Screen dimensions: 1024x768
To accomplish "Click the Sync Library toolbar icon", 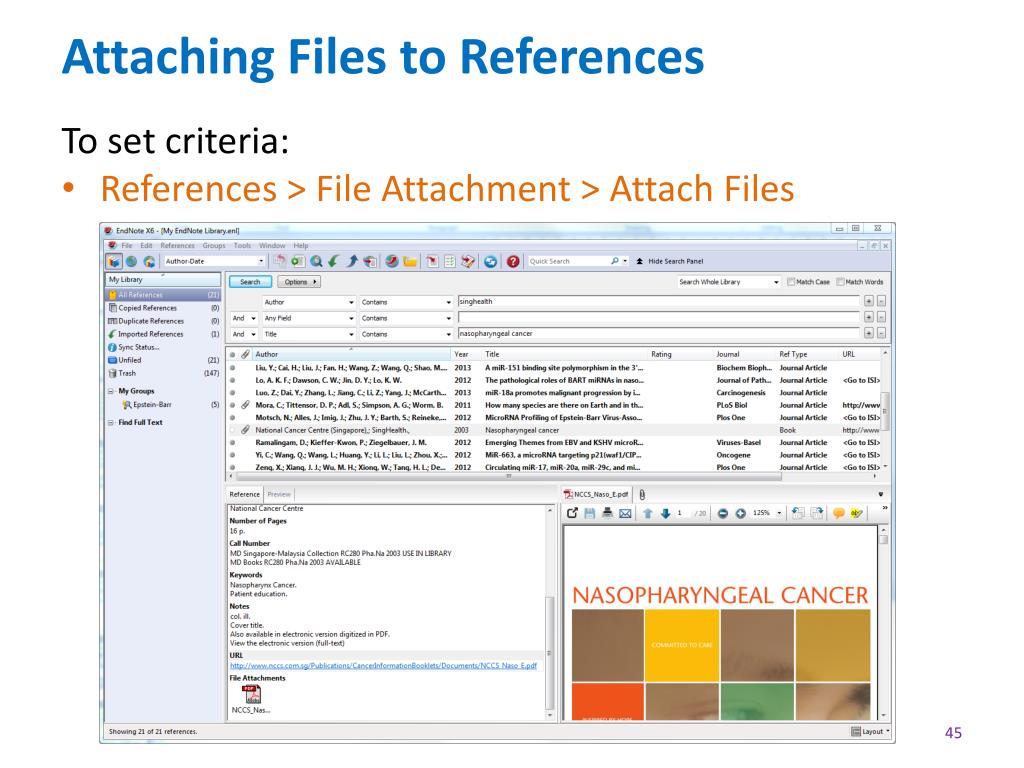I will click(x=490, y=261).
